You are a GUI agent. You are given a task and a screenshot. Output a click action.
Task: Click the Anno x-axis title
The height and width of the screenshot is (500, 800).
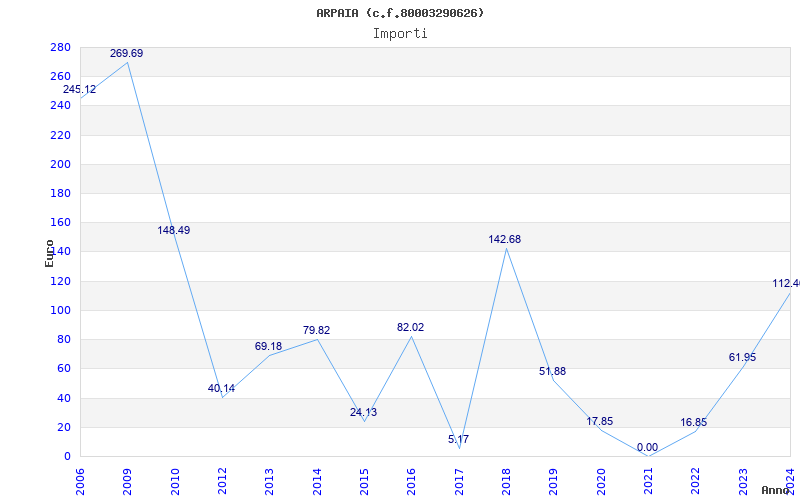[x=775, y=490]
